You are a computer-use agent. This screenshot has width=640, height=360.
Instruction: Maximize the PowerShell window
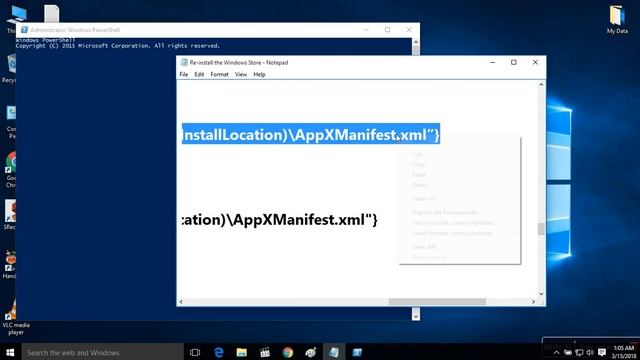pos(387,30)
